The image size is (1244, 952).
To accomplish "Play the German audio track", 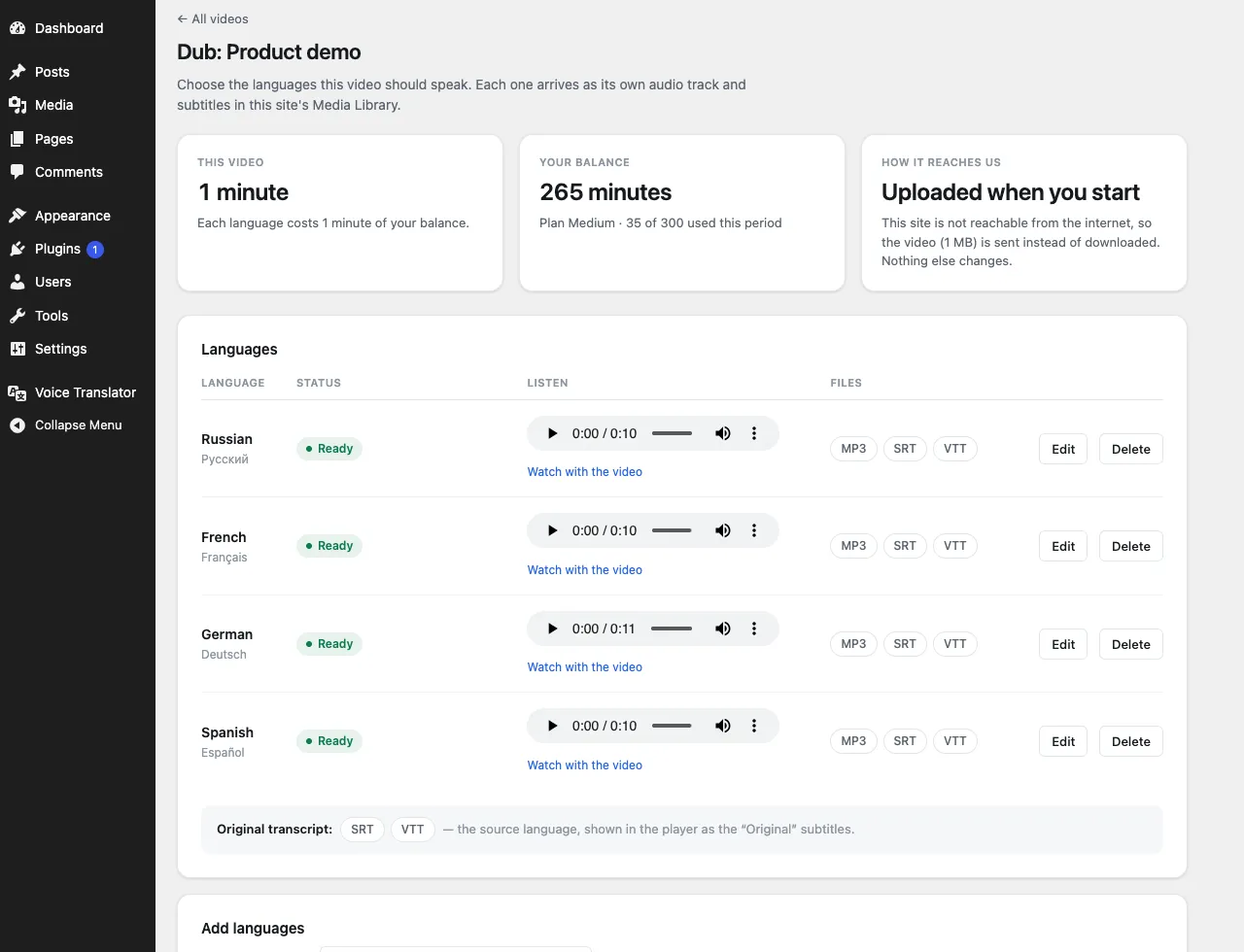I will coord(552,629).
